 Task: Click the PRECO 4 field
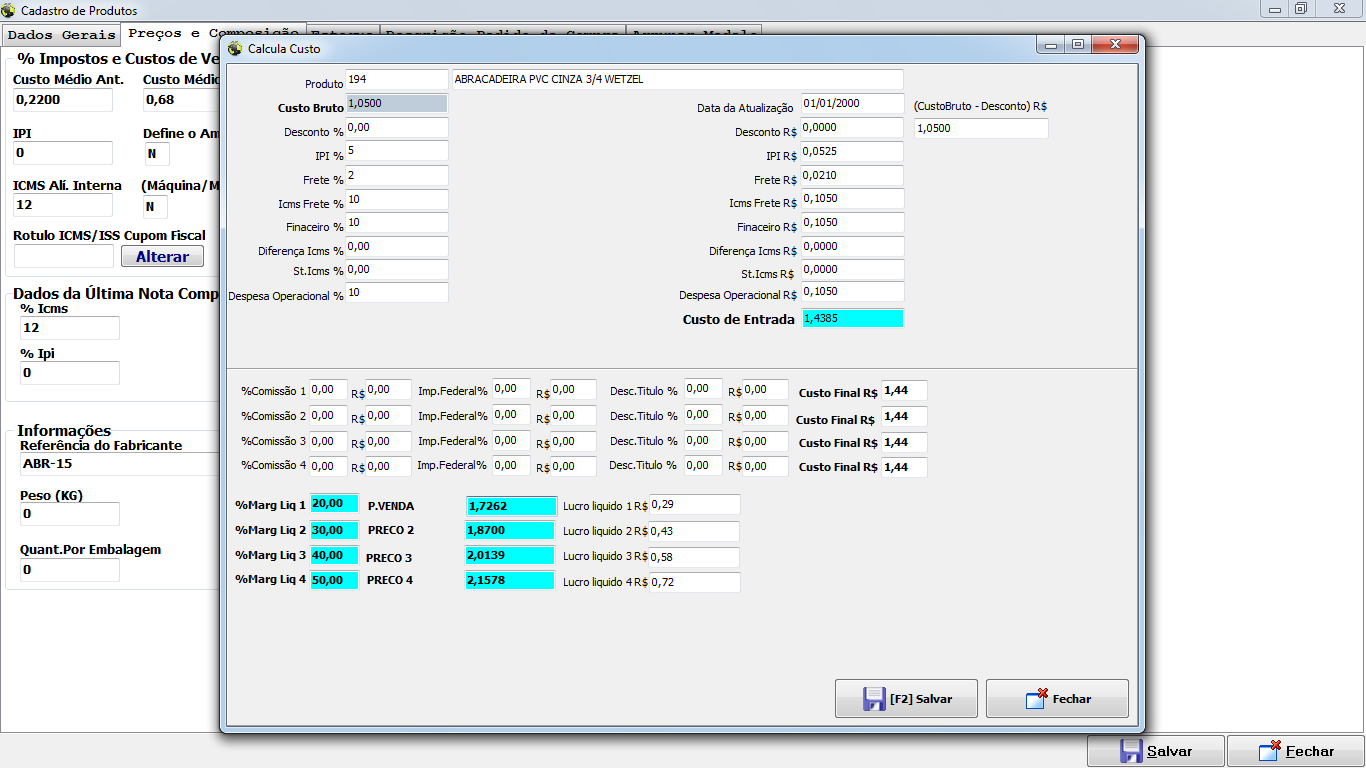coord(510,581)
